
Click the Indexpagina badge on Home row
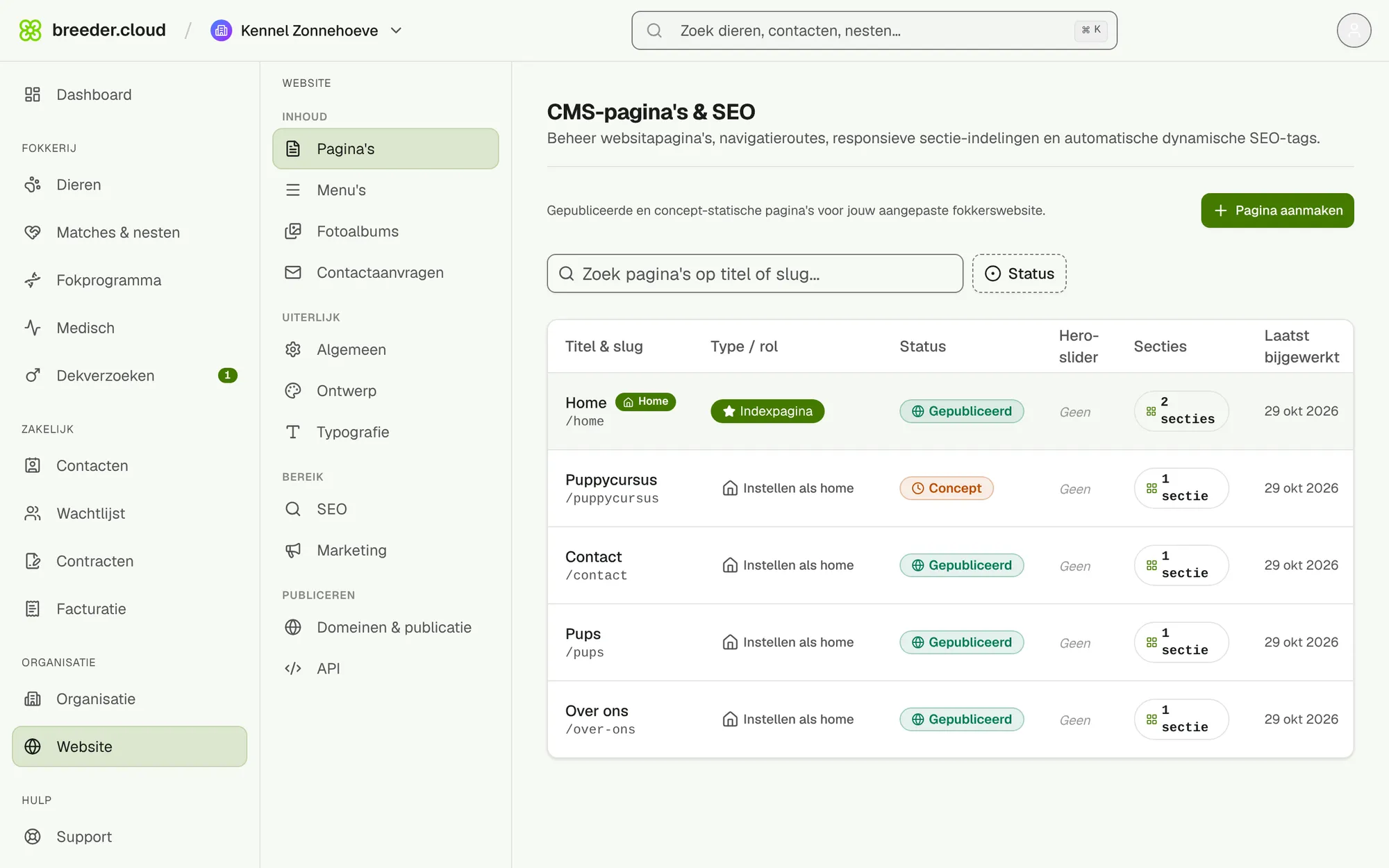pyautogui.click(x=767, y=411)
